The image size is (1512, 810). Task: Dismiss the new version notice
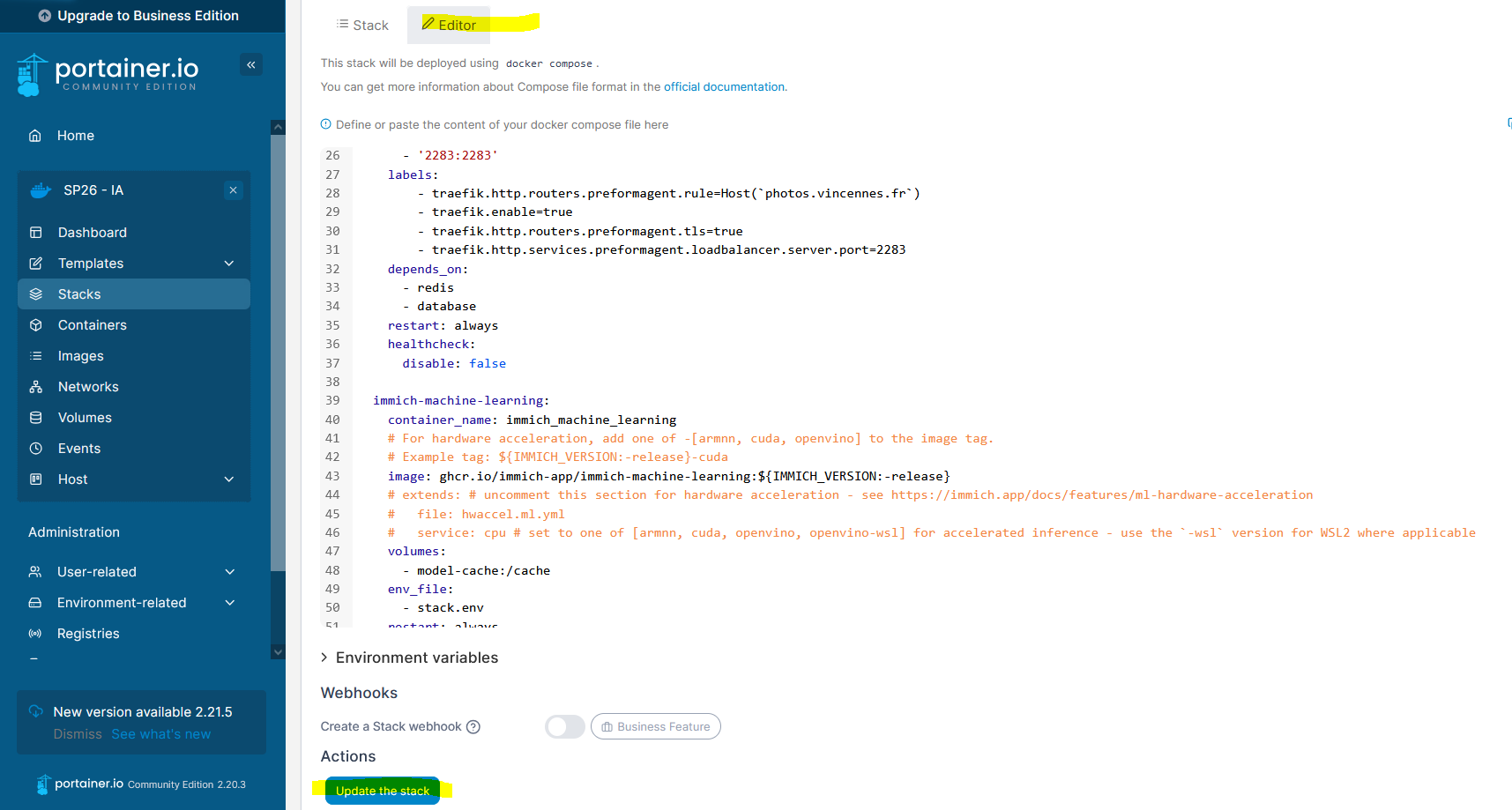pyautogui.click(x=78, y=734)
